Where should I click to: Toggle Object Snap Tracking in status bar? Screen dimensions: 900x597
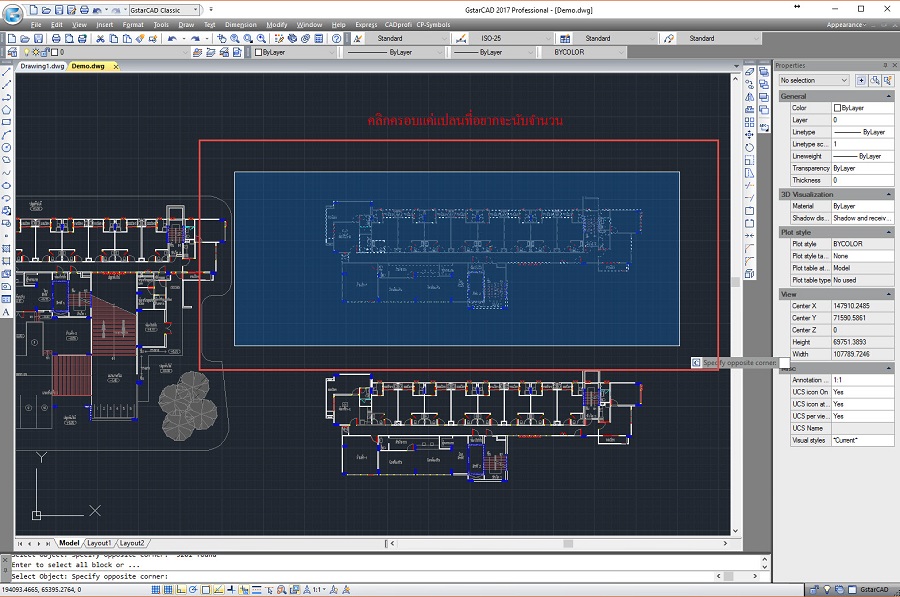tap(219, 590)
